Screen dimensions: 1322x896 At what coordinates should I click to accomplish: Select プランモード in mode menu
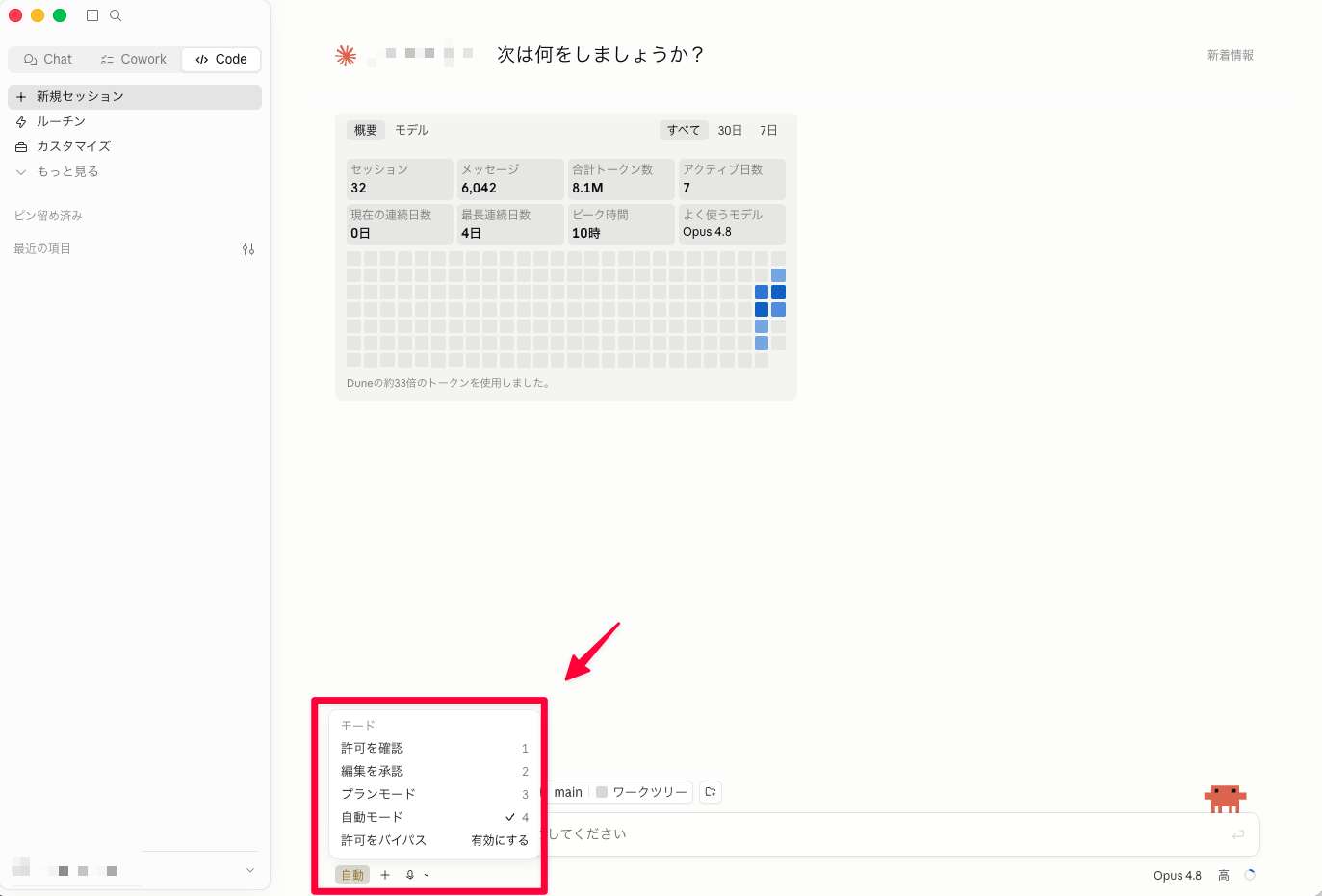pos(434,794)
